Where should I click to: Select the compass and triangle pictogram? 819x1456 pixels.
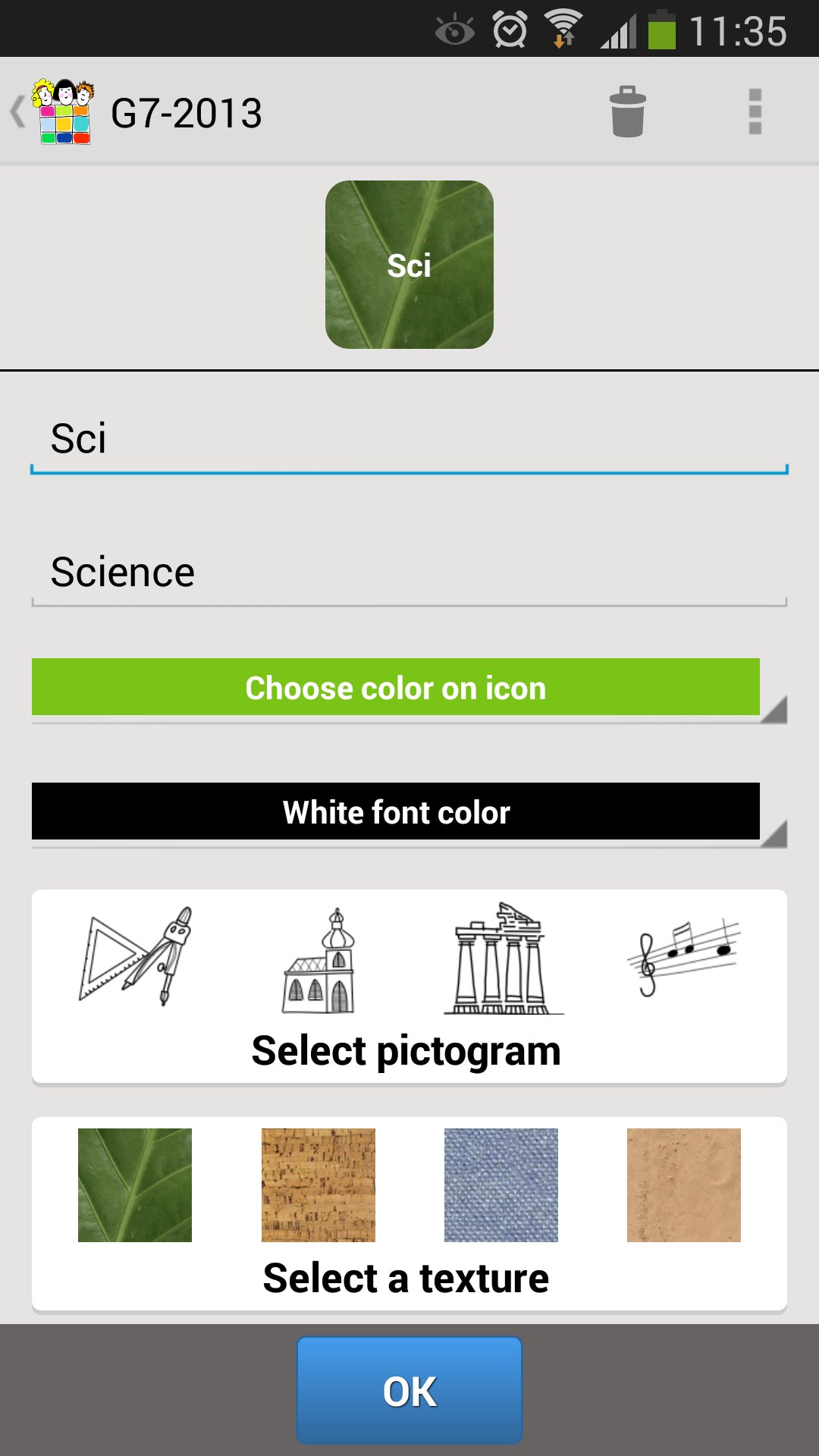pos(135,957)
